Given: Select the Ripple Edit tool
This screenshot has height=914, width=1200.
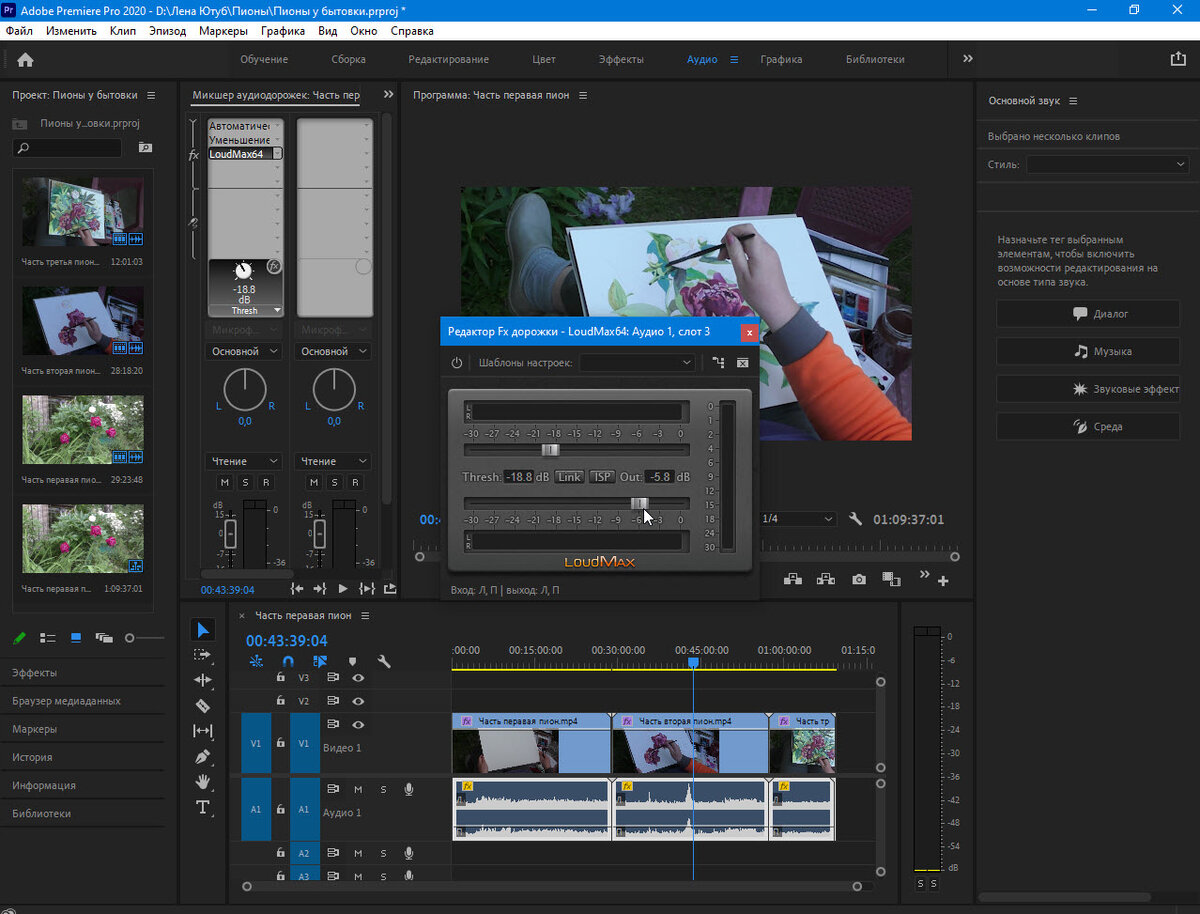Looking at the screenshot, I should (203, 680).
